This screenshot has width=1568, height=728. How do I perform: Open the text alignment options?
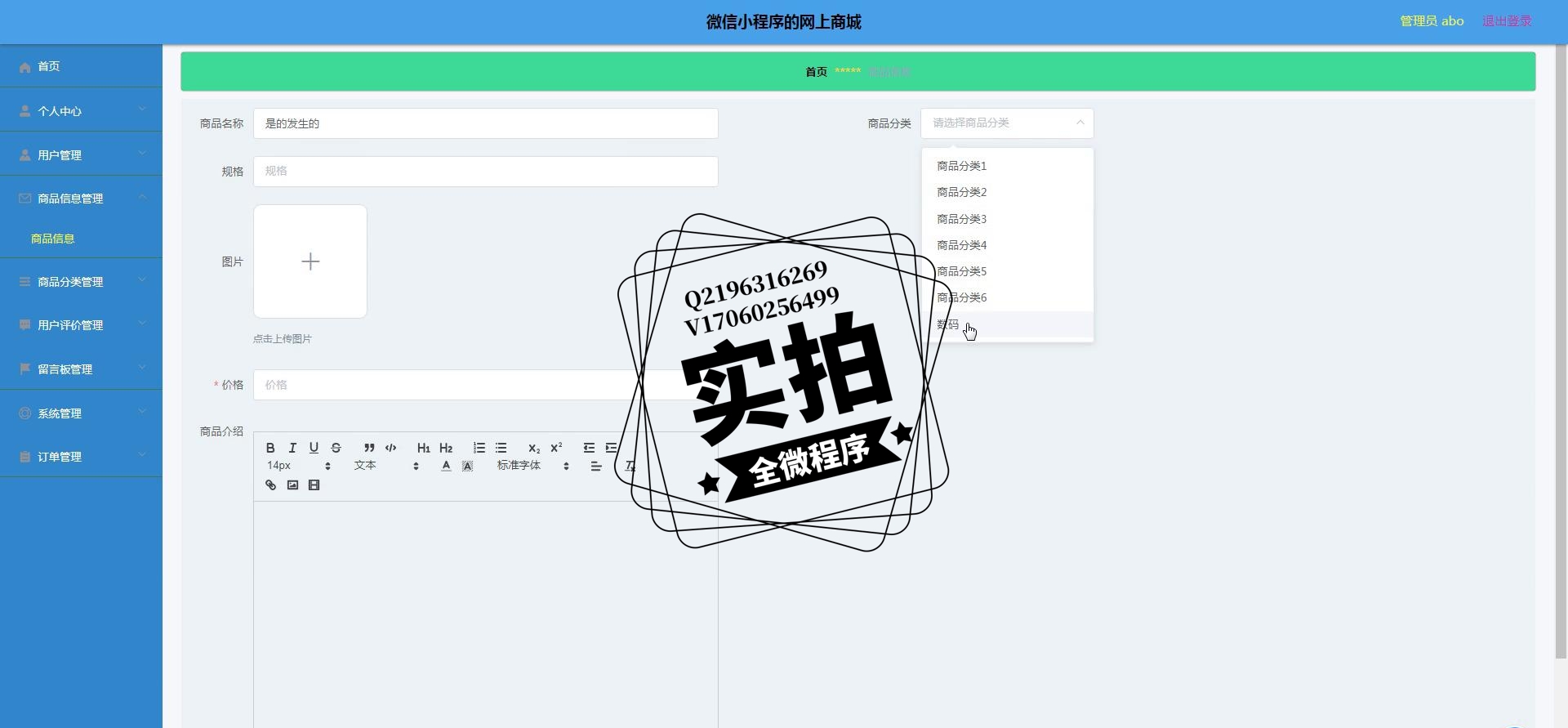point(596,466)
